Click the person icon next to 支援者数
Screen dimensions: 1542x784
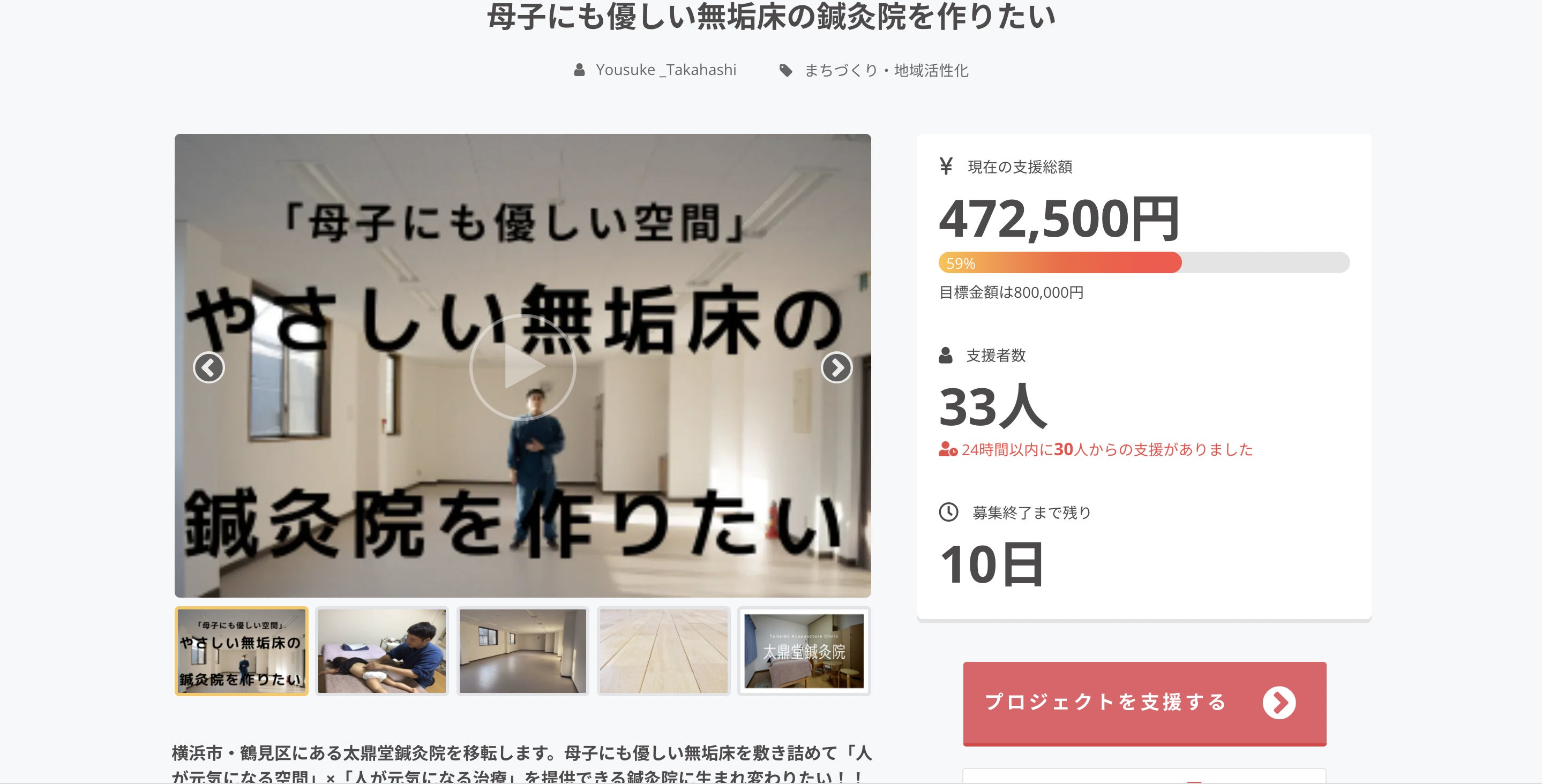pyautogui.click(x=945, y=355)
